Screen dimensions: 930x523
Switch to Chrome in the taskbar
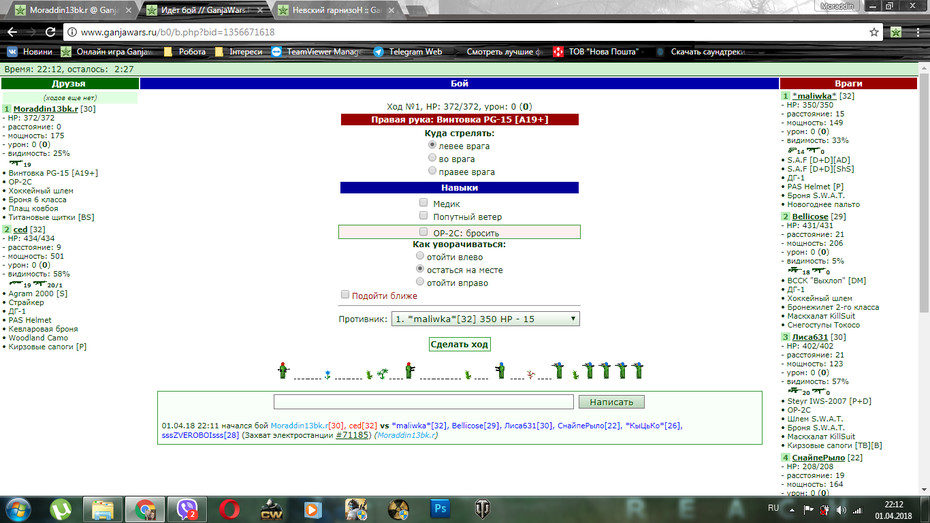(145, 510)
